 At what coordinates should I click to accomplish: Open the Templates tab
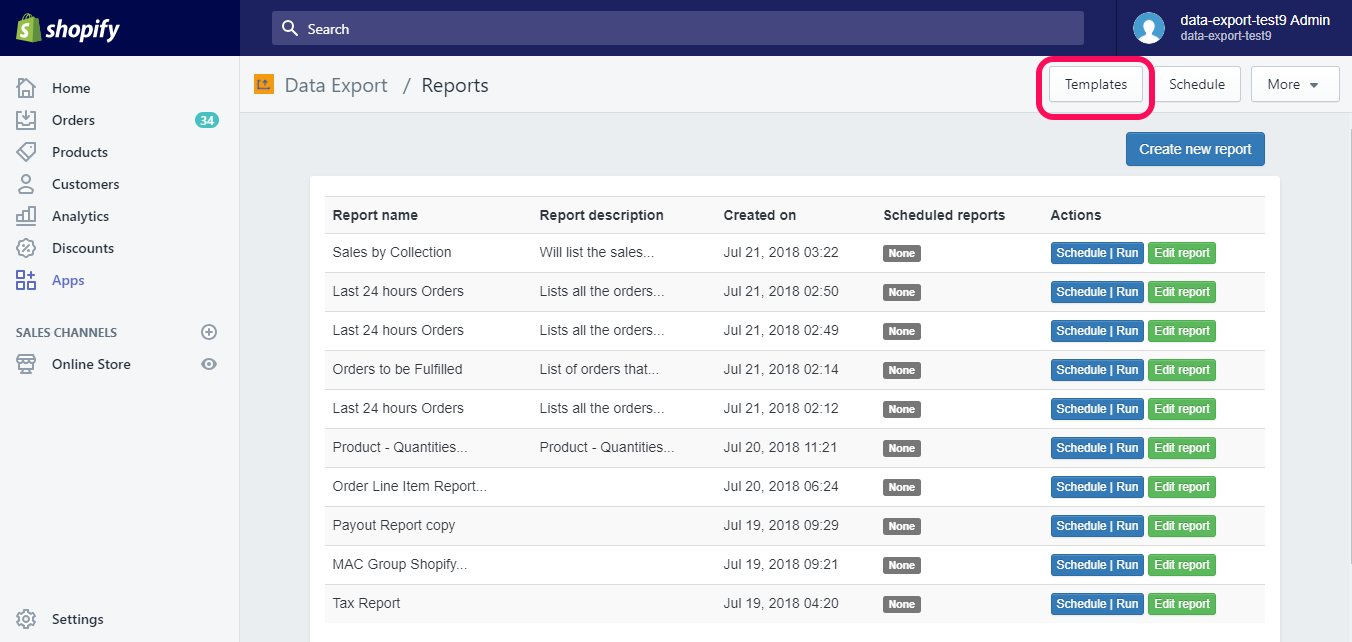(x=1095, y=84)
